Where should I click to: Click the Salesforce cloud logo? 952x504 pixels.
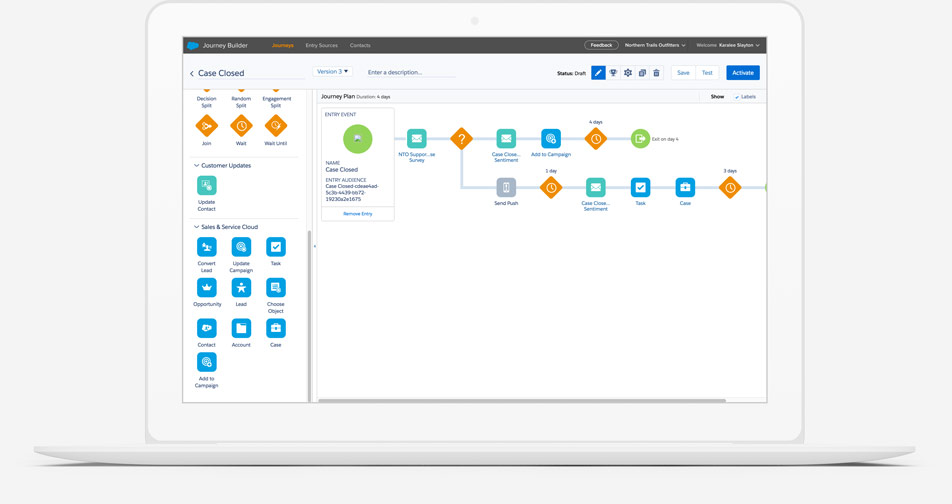[192, 46]
